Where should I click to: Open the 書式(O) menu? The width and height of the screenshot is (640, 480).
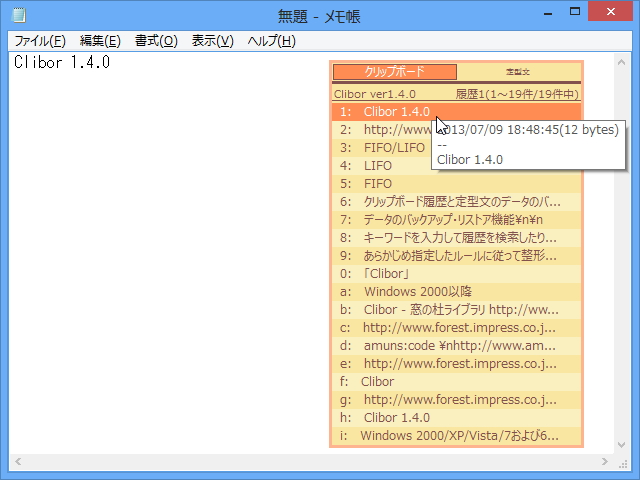pos(156,41)
